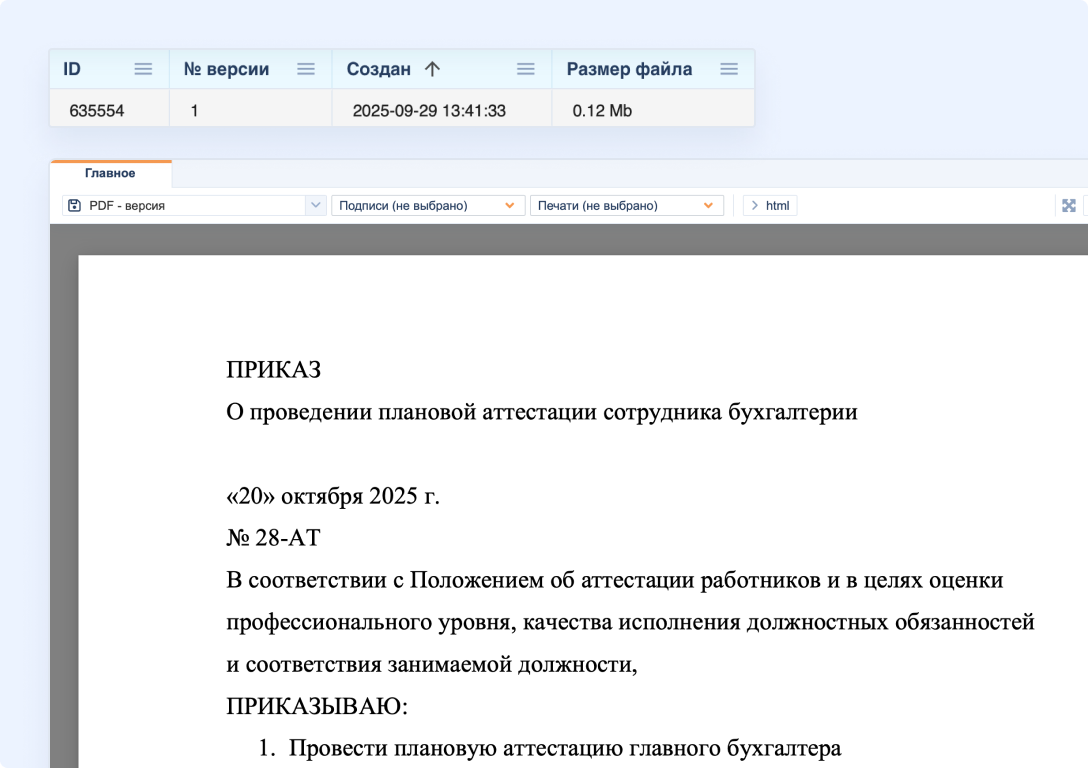Save the displayed PDF version via the floppy icon
The height and width of the screenshot is (768, 1088).
click(x=74, y=204)
